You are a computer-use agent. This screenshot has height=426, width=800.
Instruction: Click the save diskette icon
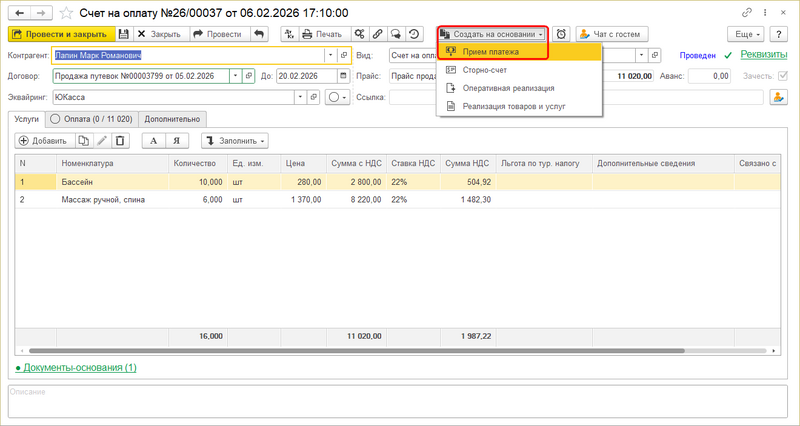pyautogui.click(x=123, y=34)
